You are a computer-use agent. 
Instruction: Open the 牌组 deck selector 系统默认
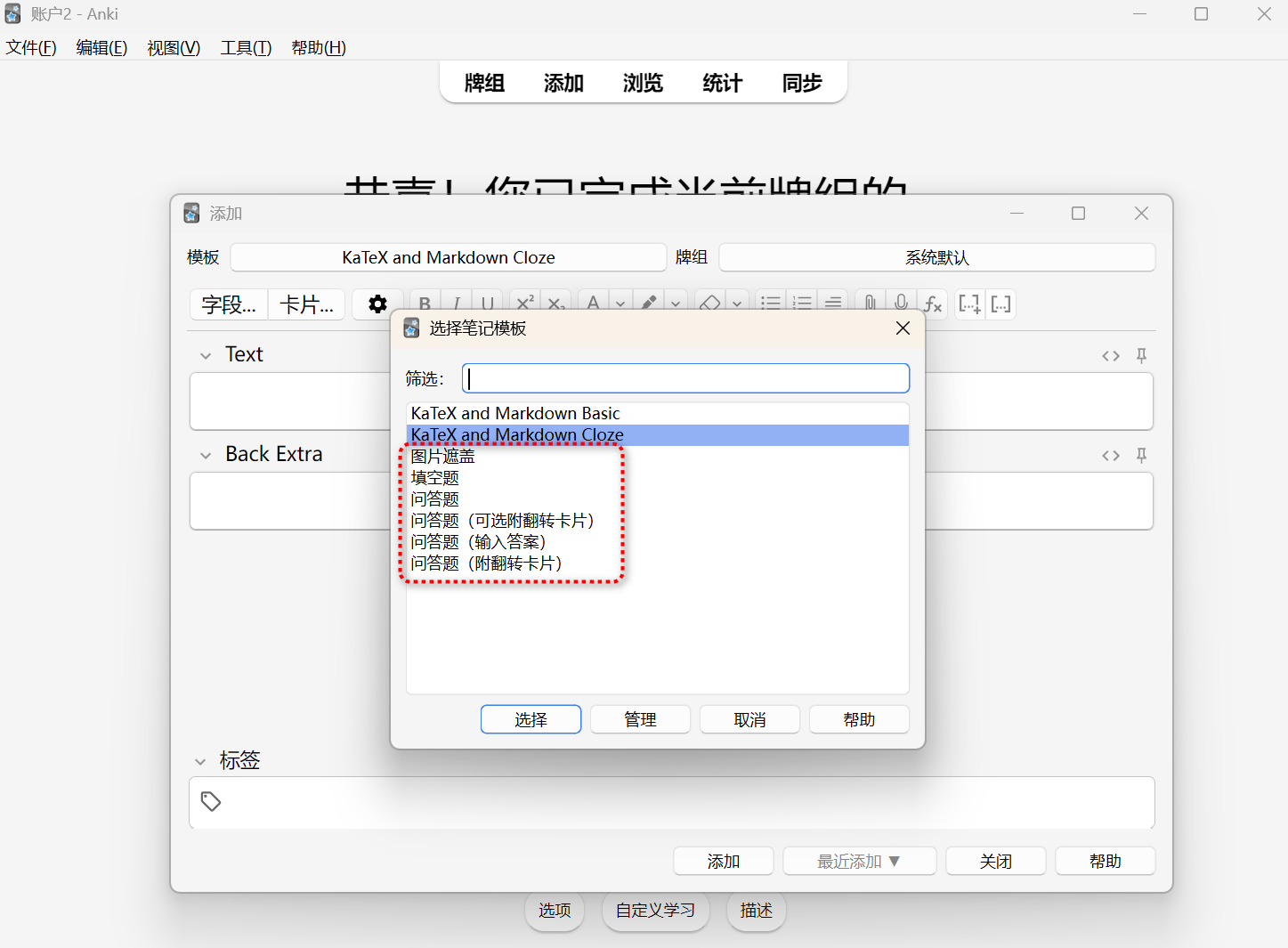937,257
